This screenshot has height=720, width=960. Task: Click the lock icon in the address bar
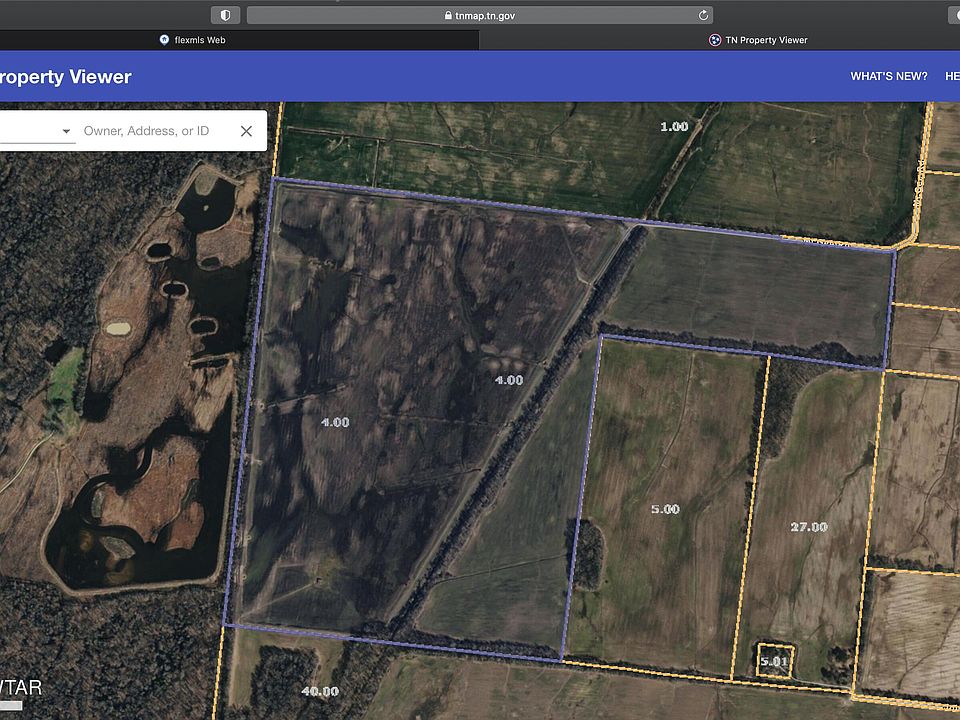pos(447,16)
